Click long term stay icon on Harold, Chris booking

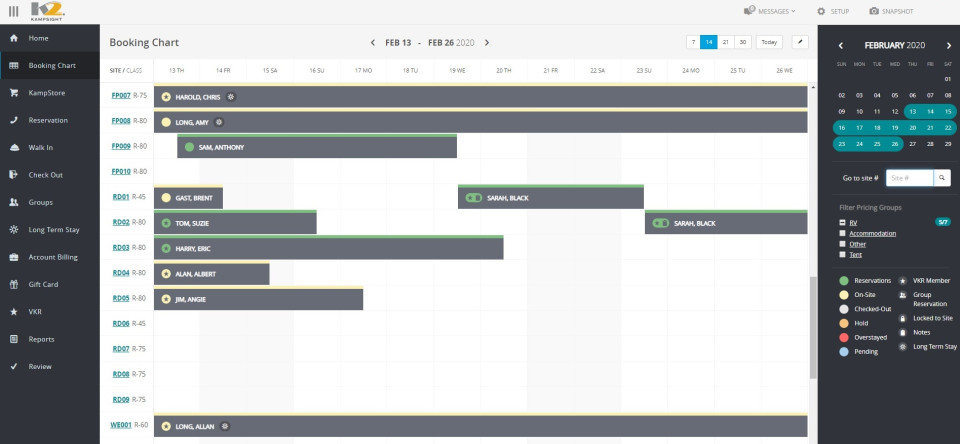[231, 97]
